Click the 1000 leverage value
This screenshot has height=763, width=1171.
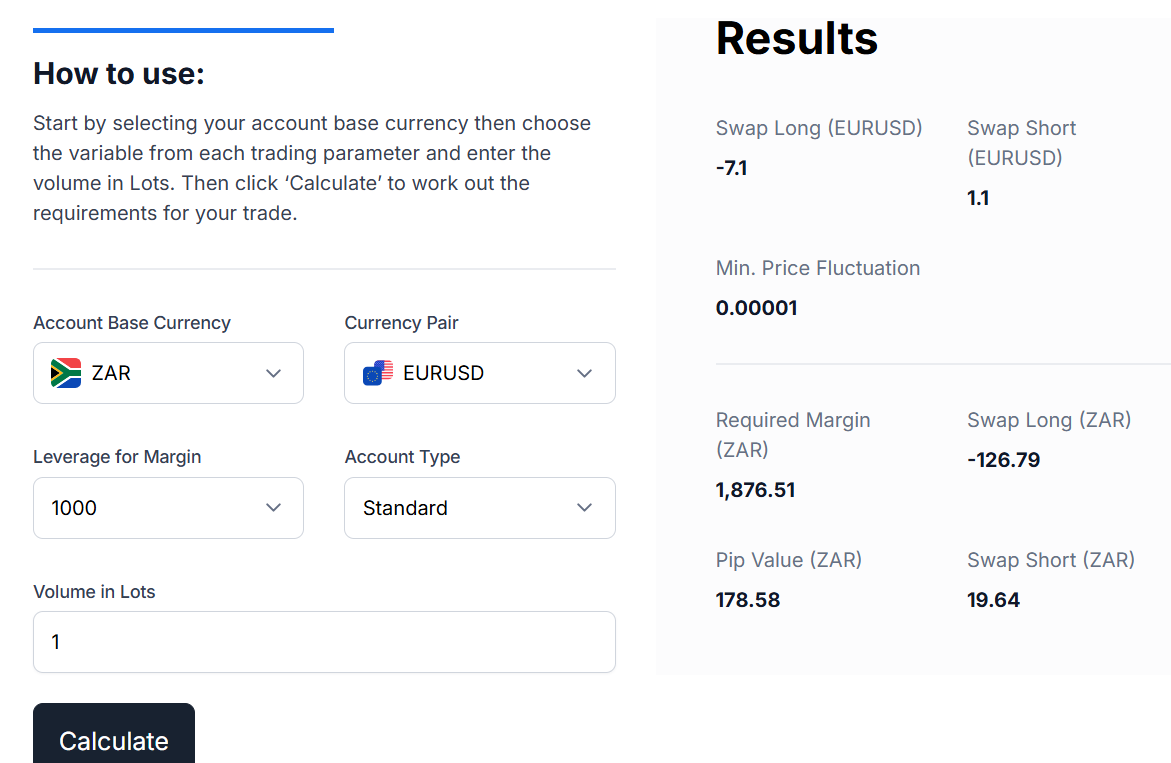[x=74, y=508]
